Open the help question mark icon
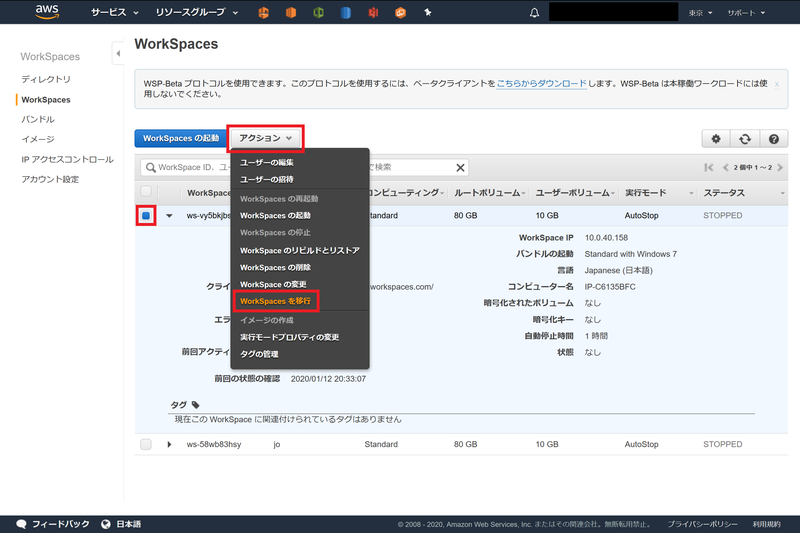Viewport: 800px width, 533px height. coord(773,139)
